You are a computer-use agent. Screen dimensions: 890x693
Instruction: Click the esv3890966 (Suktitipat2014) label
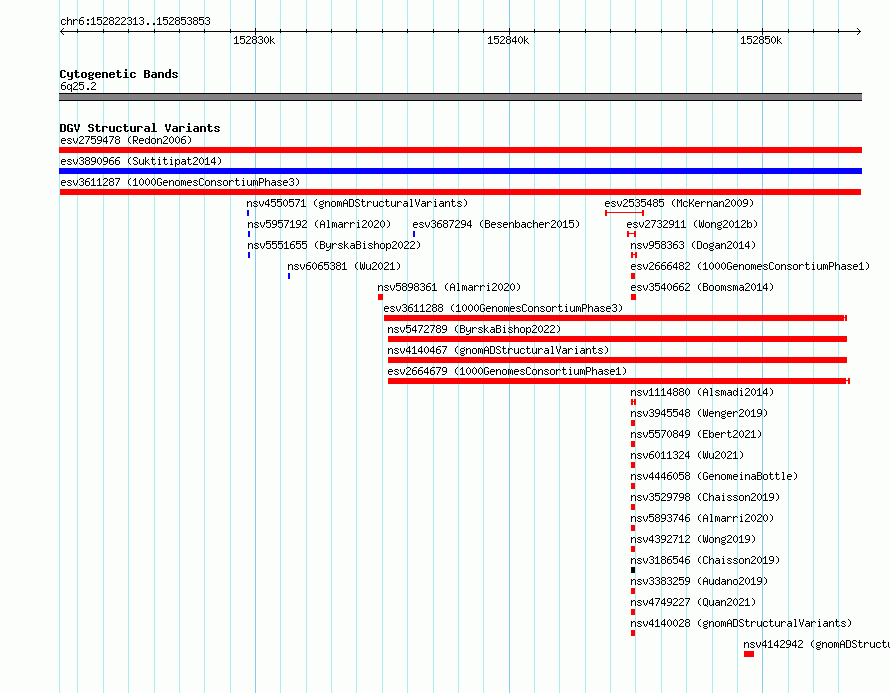pyautogui.click(x=141, y=161)
